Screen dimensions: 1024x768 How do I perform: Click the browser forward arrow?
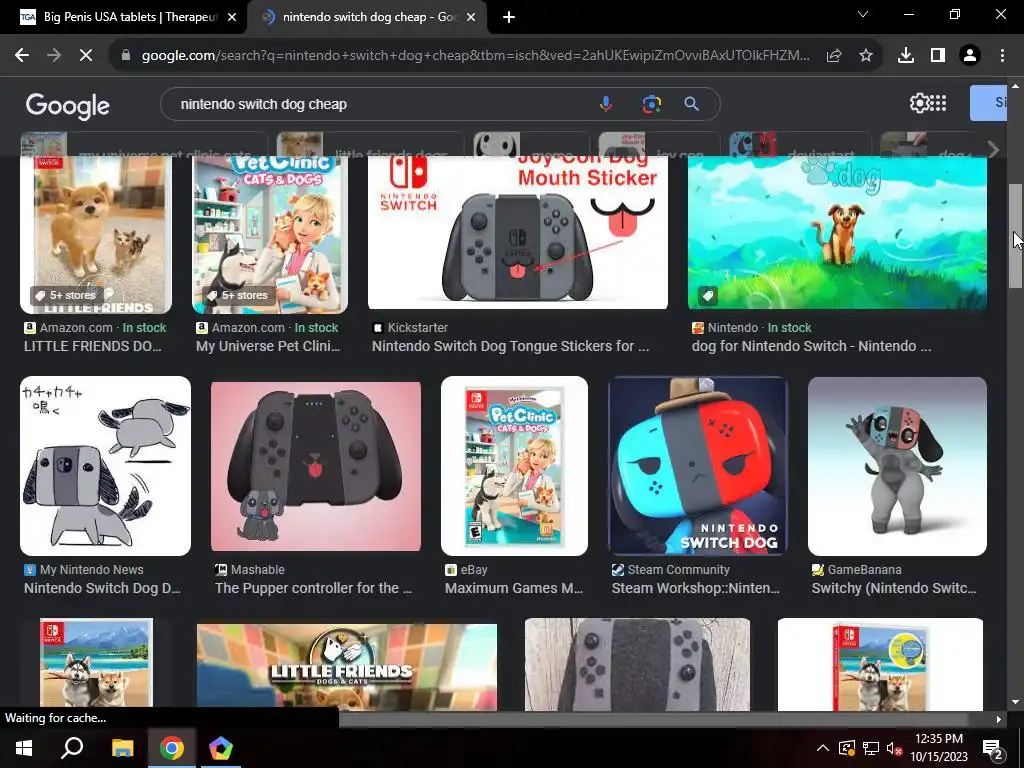54,56
